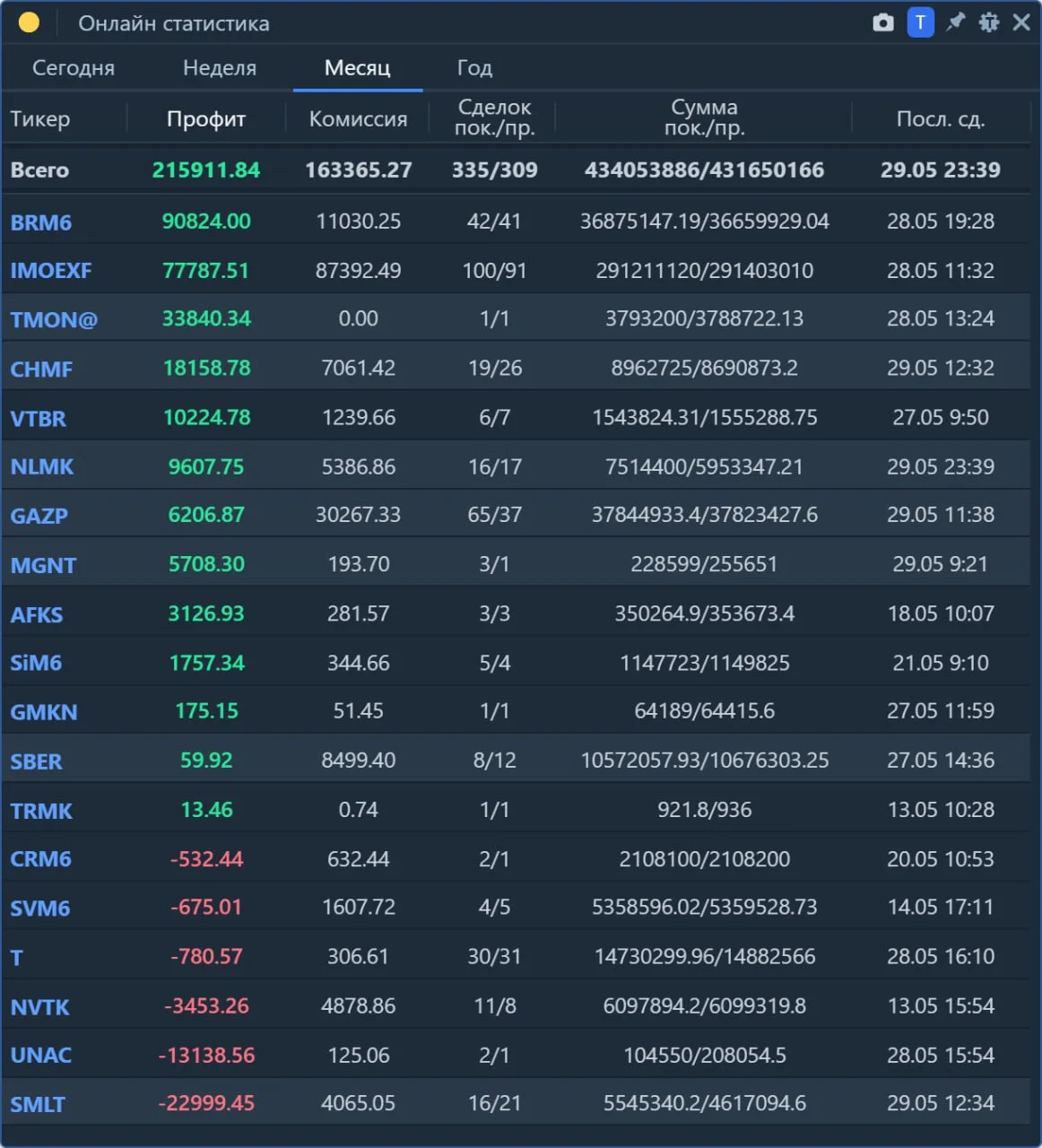Click NLMK sum 7514400/5953347.21
The width and height of the screenshot is (1042, 1148).
pos(704,467)
